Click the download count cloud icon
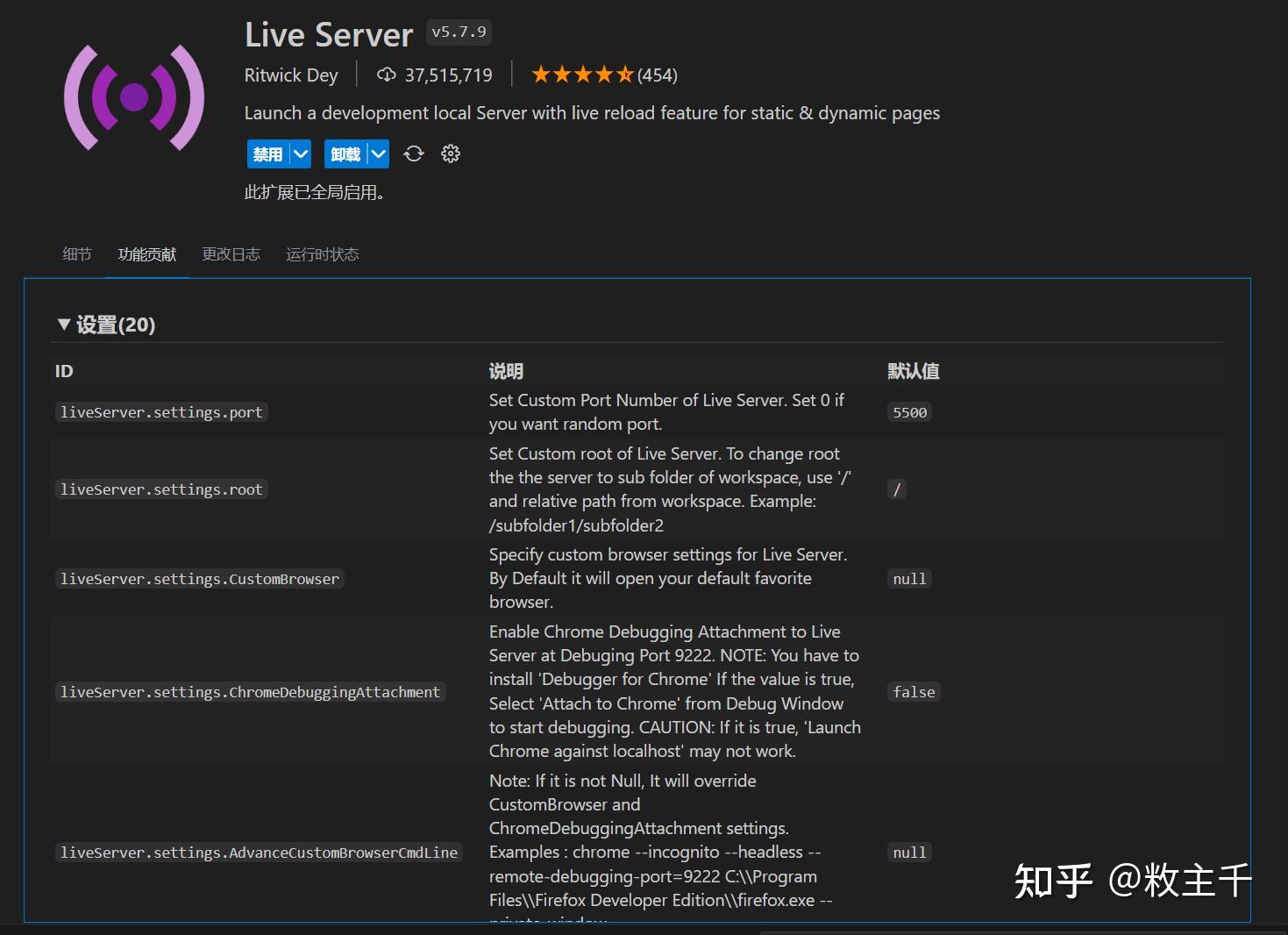This screenshot has width=1288, height=935. pyautogui.click(x=386, y=75)
